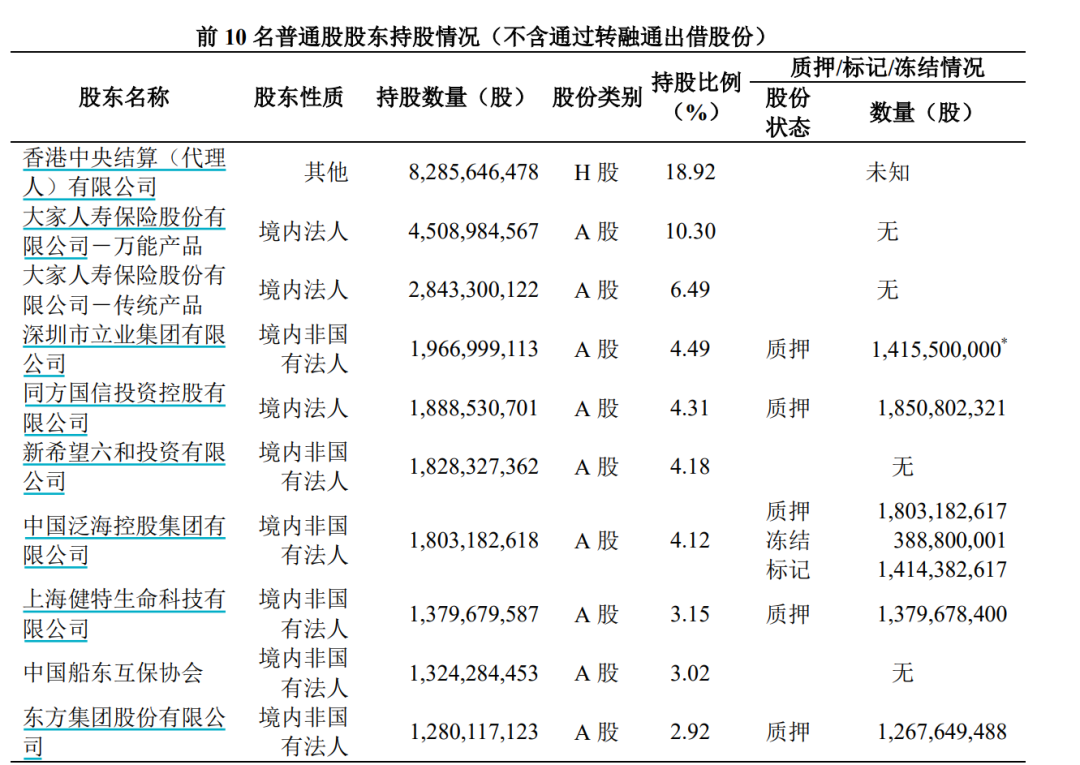Select pledged quantity 1,379,678,400
This screenshot has height=765, width=1080.
coord(942,614)
